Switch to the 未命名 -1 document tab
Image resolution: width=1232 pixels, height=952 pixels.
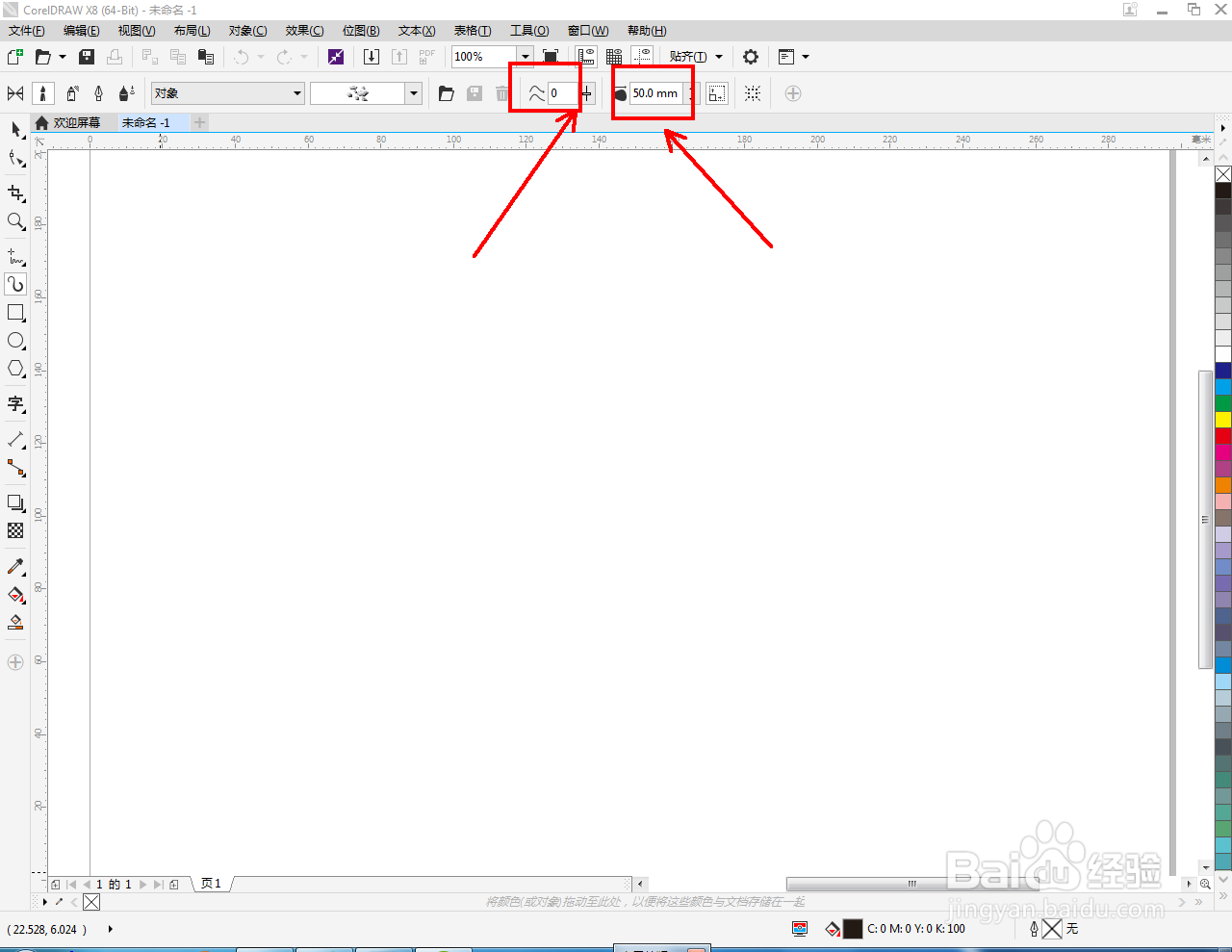(x=146, y=122)
